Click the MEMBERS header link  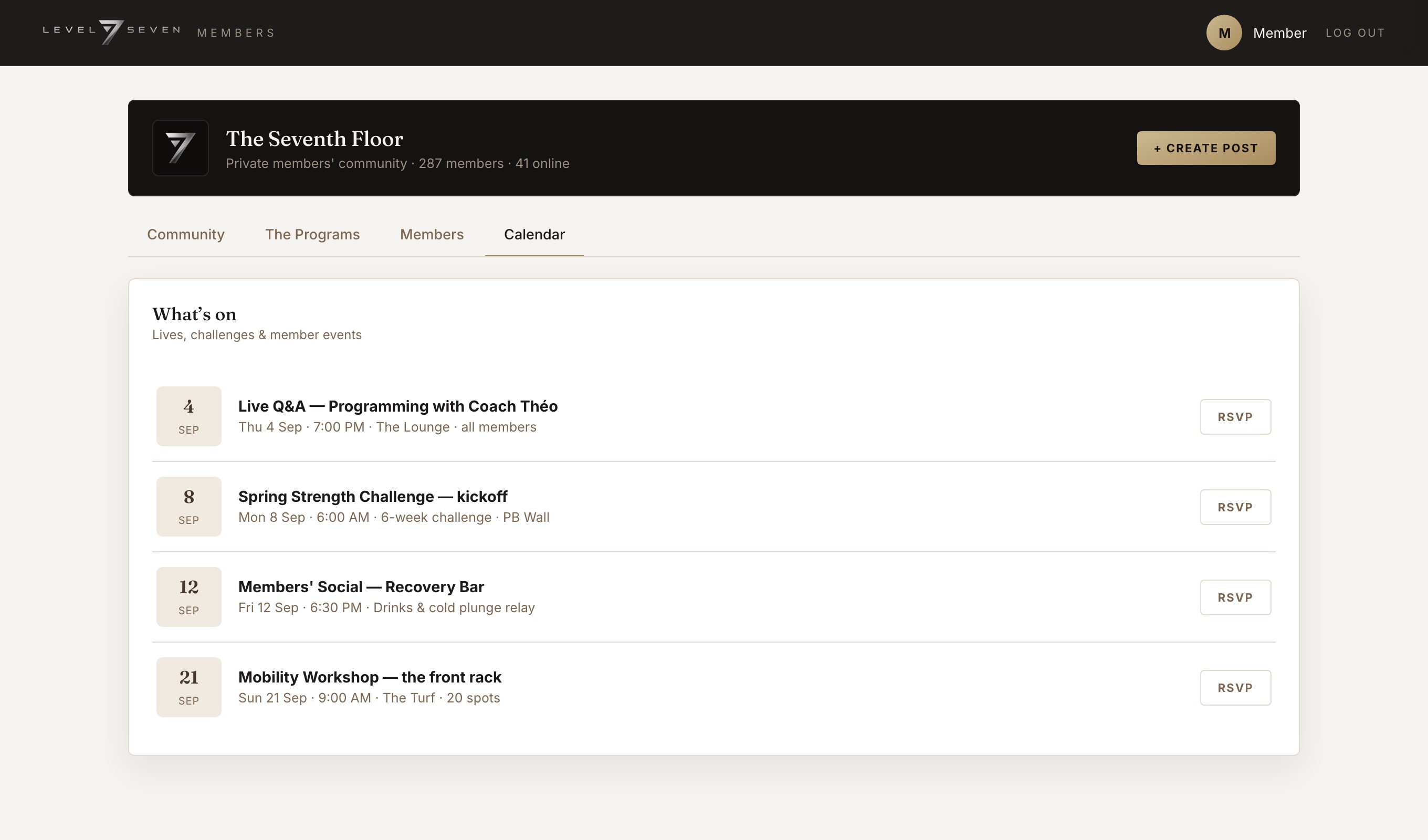tap(236, 33)
